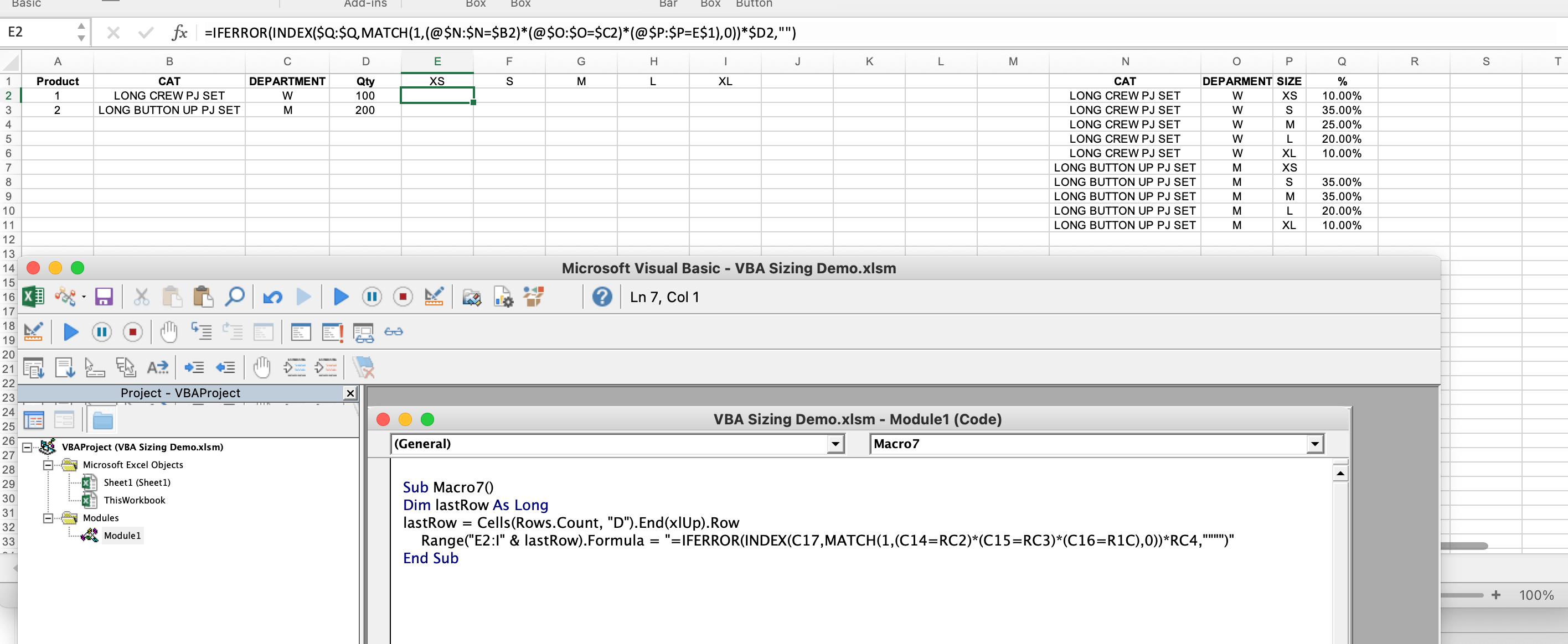1568x644 pixels.
Task: Click the Find (magnifier) icon
Action: pos(235,297)
